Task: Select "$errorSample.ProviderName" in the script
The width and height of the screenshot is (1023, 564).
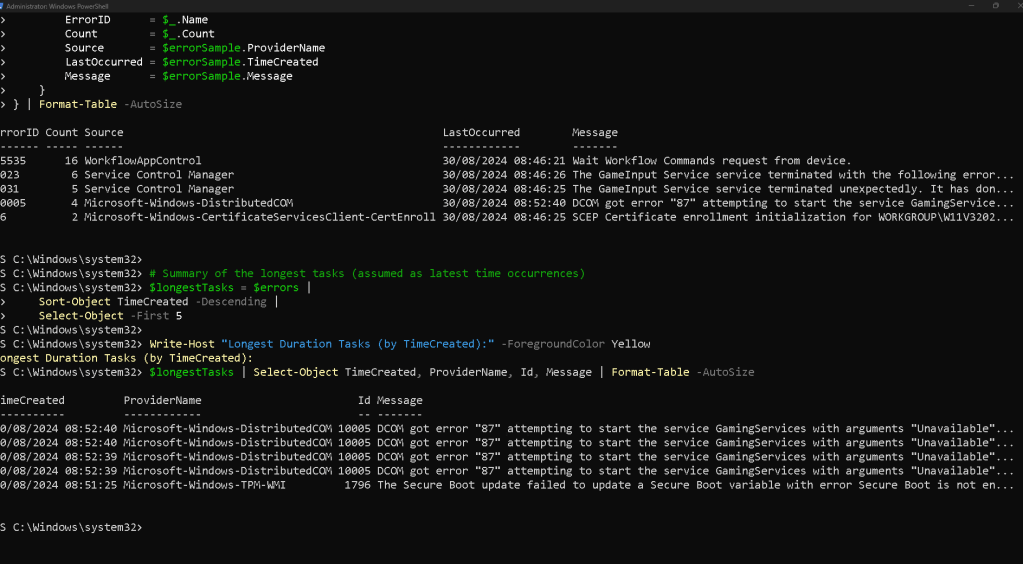Action: click(243, 48)
